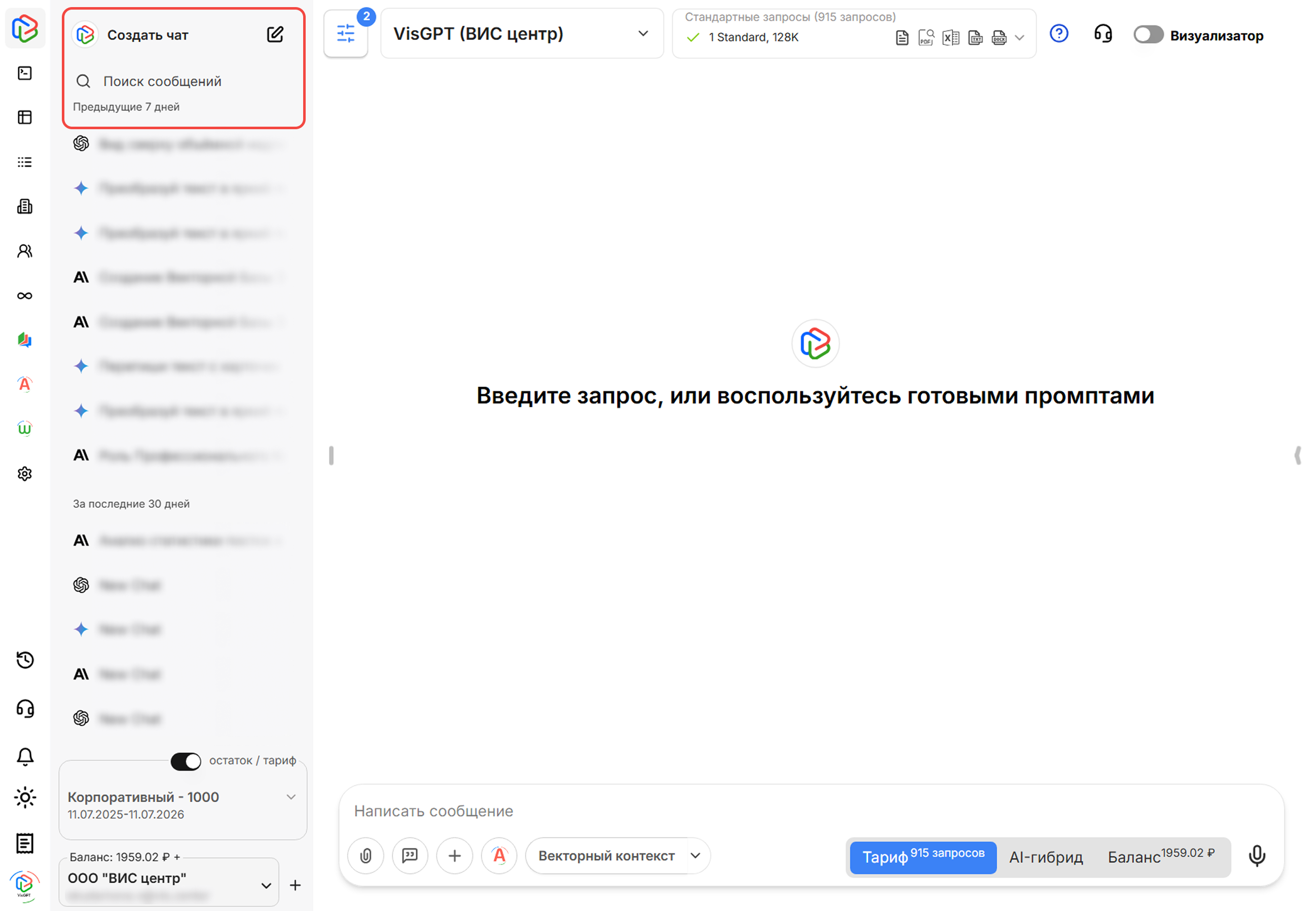Open settings gear in left sidebar

pyautogui.click(x=24, y=474)
